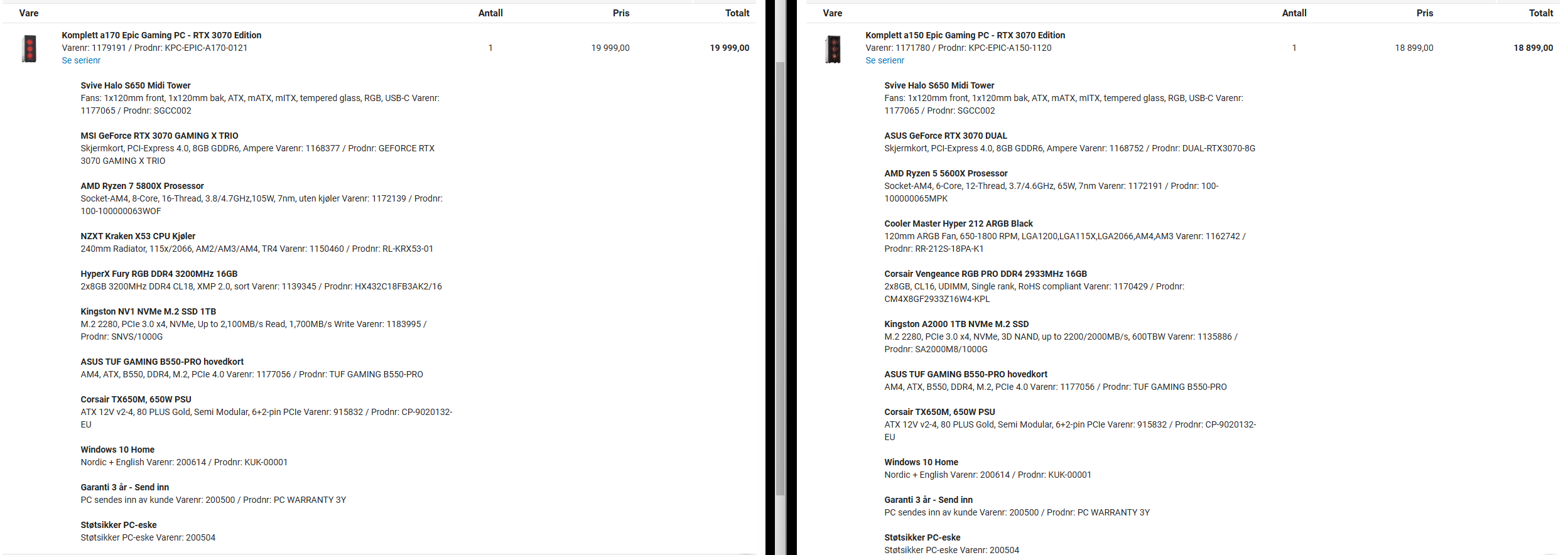Click 'Garanti 3 år - Send inn' in right pane
The height and width of the screenshot is (555, 1568).
(x=928, y=500)
